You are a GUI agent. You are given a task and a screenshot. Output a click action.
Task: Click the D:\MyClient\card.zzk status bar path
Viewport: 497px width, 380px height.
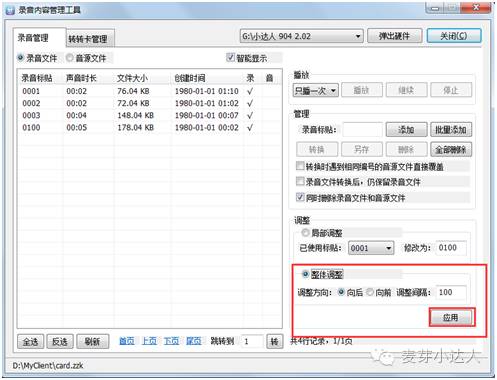pos(48,366)
